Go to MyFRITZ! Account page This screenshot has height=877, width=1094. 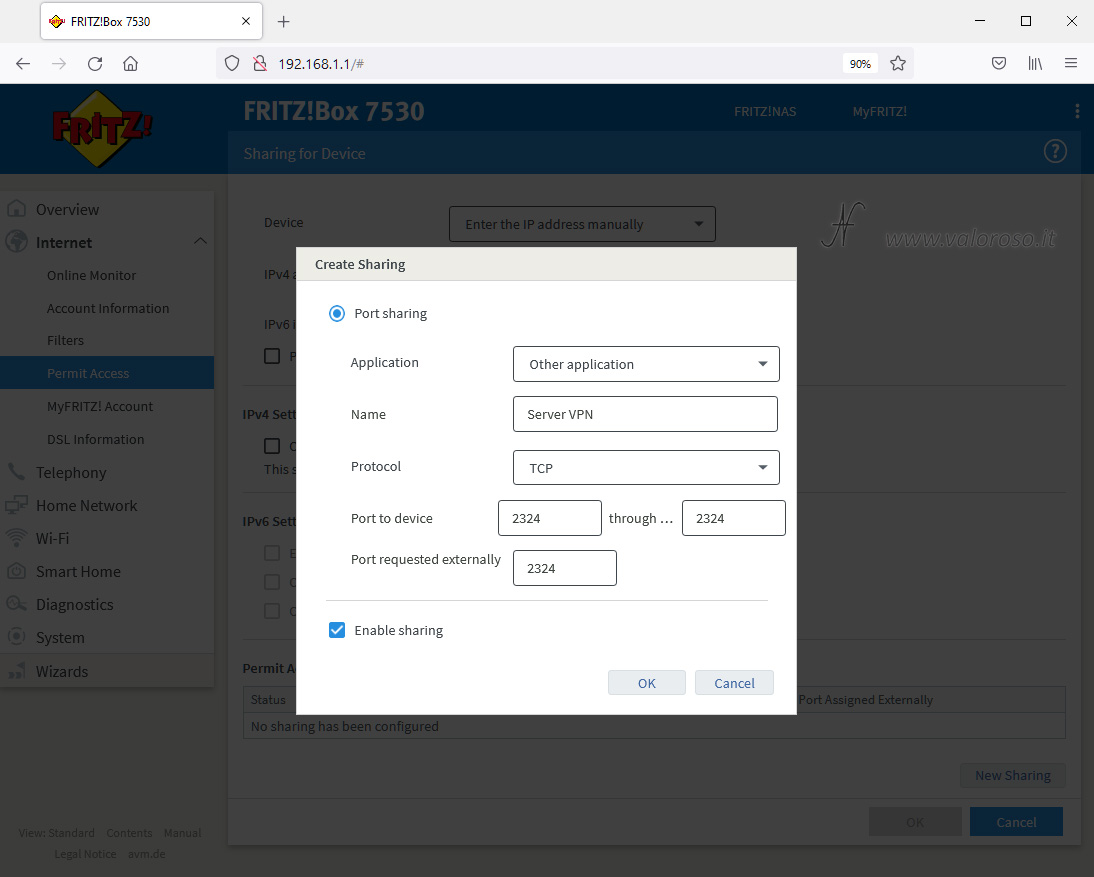(x=100, y=406)
